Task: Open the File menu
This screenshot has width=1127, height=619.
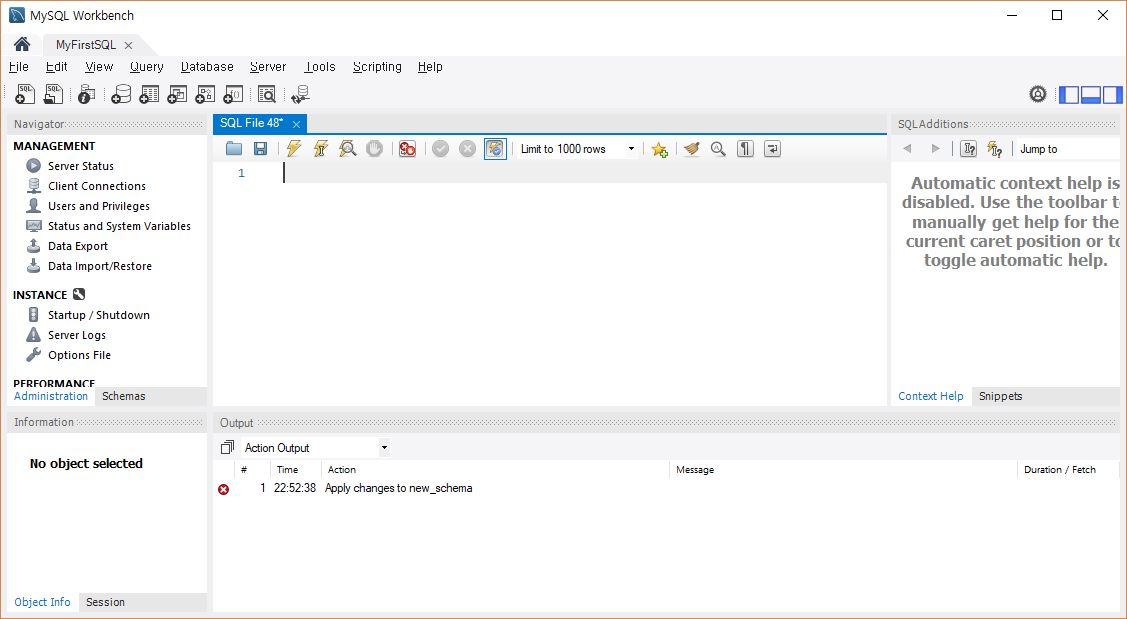Action: [19, 67]
